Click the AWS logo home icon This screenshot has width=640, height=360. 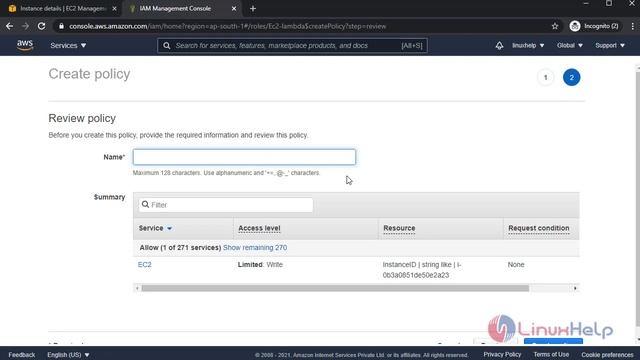point(25,45)
